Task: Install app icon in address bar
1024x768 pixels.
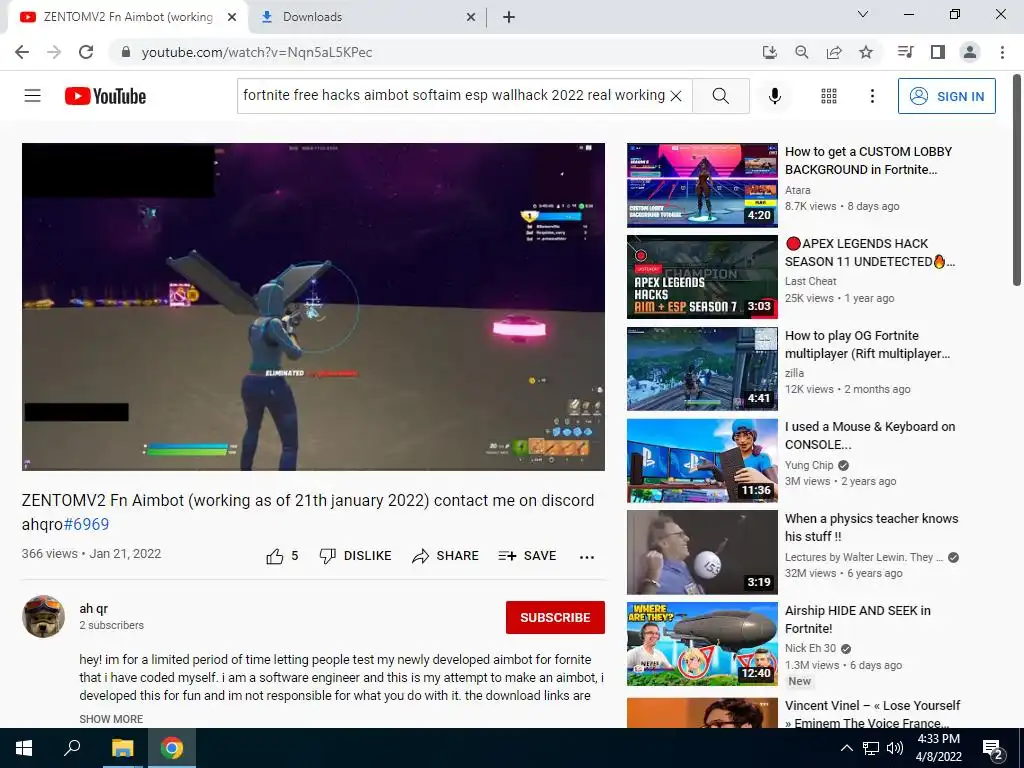Action: [x=770, y=52]
